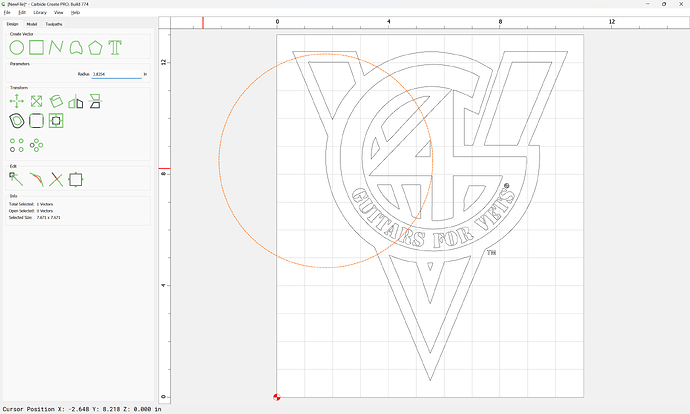690x414 pixels.
Task: Click the Carbide Create title bar app icon
Action: pyautogui.click(x=4, y=4)
